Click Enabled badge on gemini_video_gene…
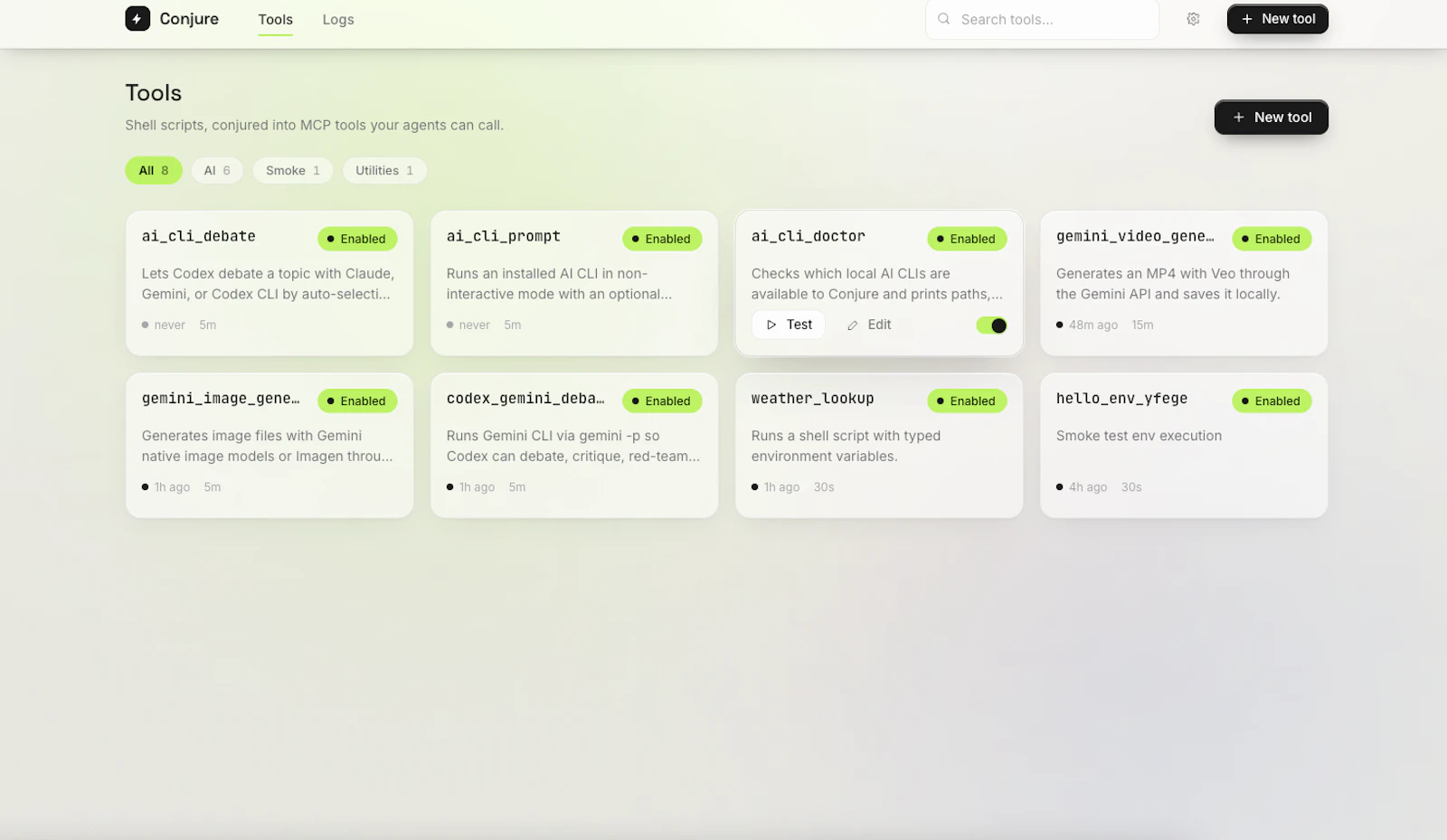 tap(1272, 239)
